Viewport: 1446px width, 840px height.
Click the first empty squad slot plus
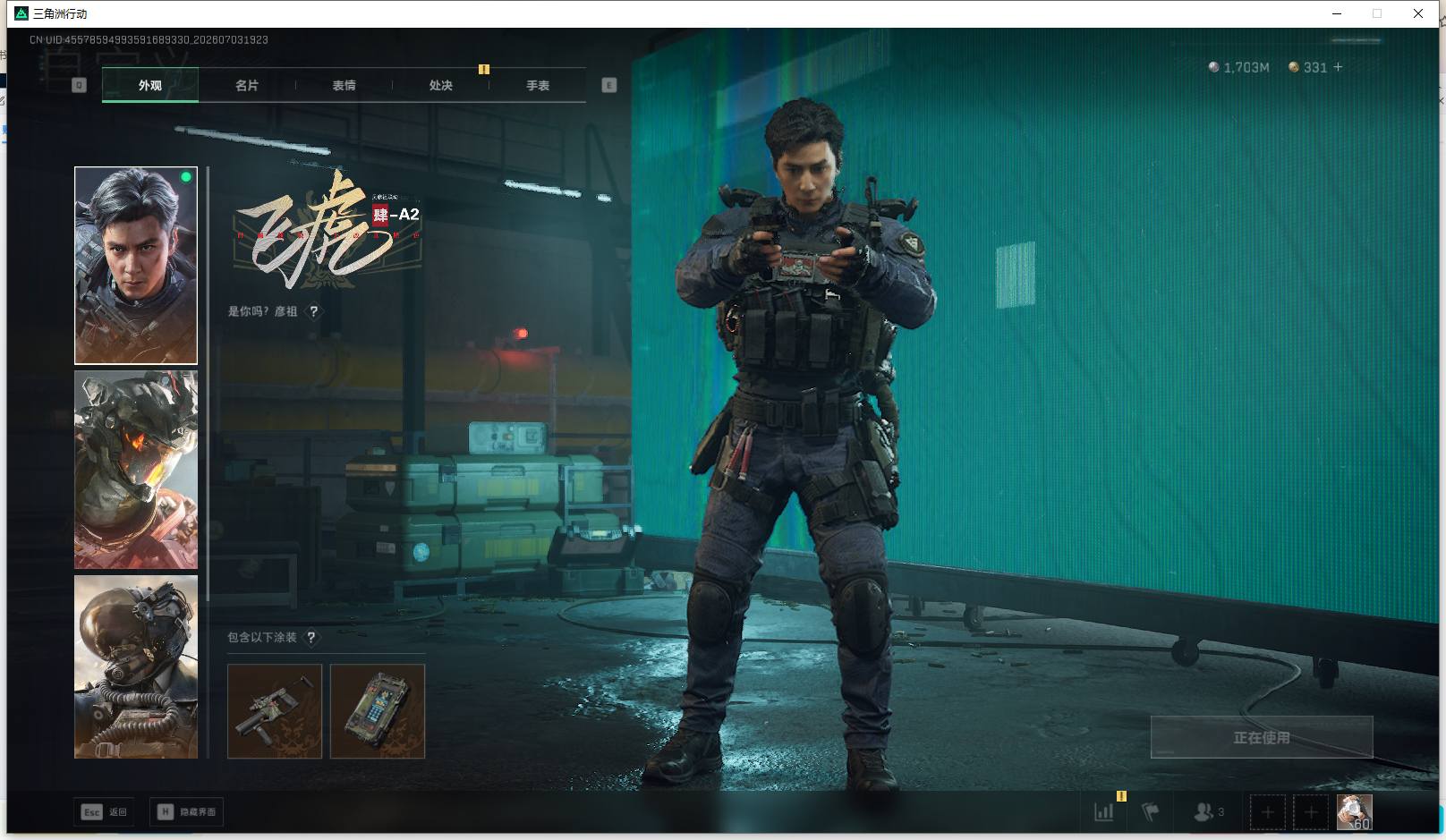(1267, 812)
